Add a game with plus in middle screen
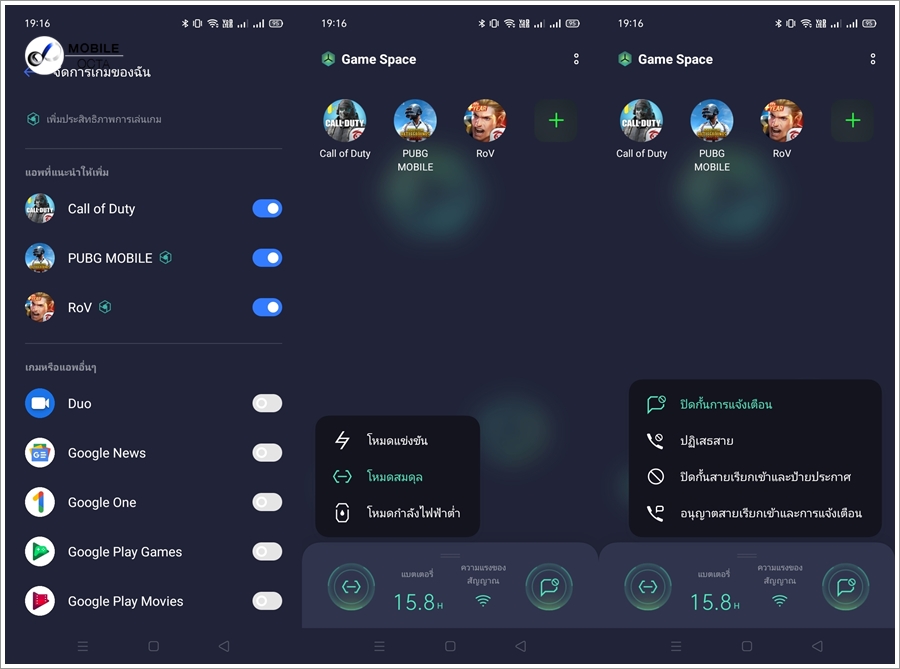 (556, 120)
